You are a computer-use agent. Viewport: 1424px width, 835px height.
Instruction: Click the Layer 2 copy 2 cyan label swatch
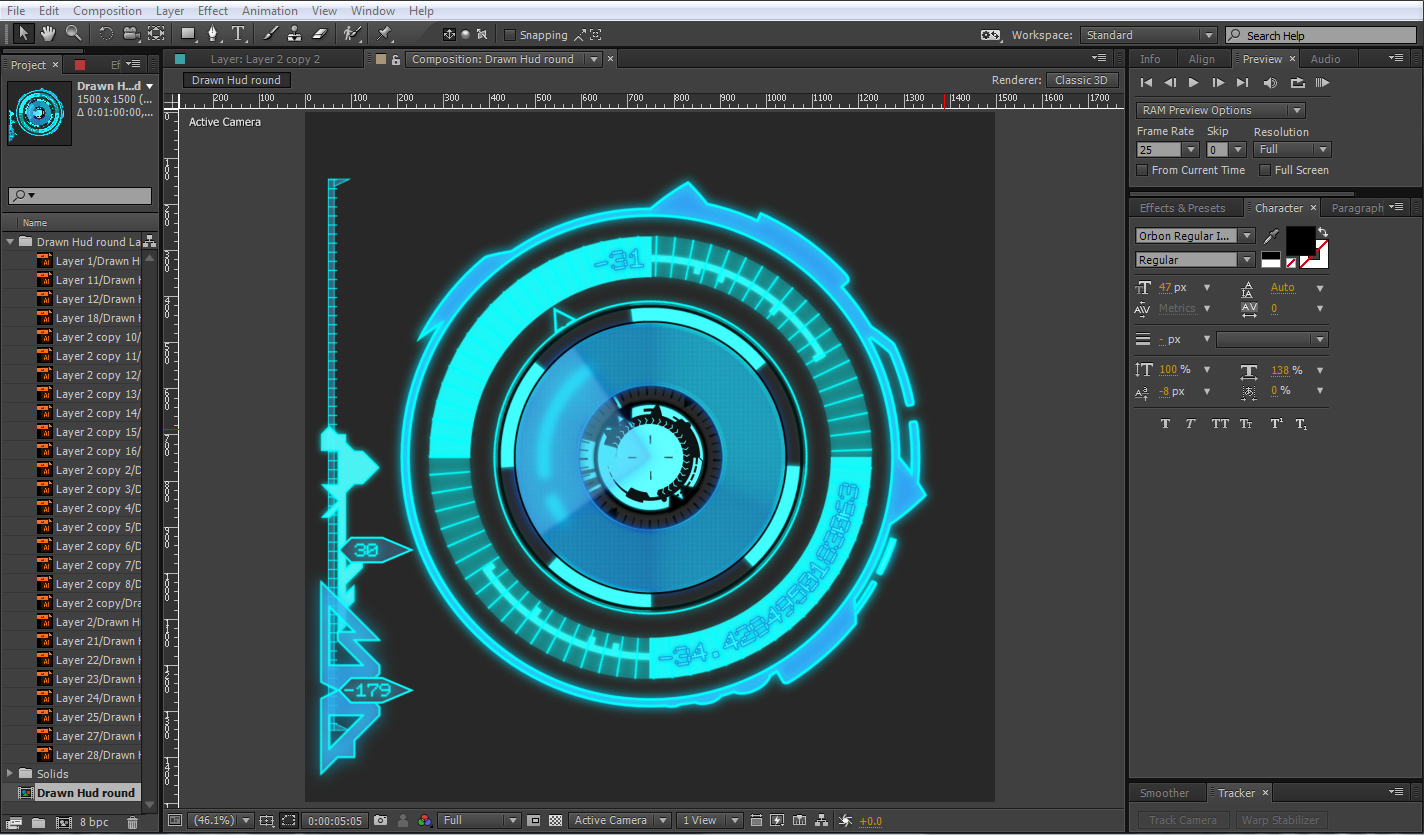click(180, 59)
